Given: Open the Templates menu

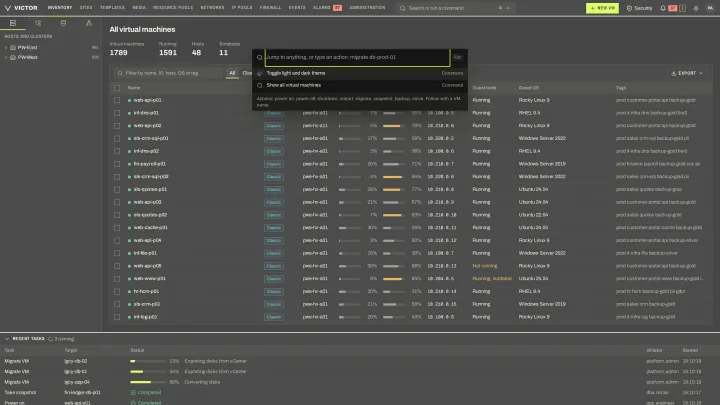Looking at the screenshot, I should 112,8.
